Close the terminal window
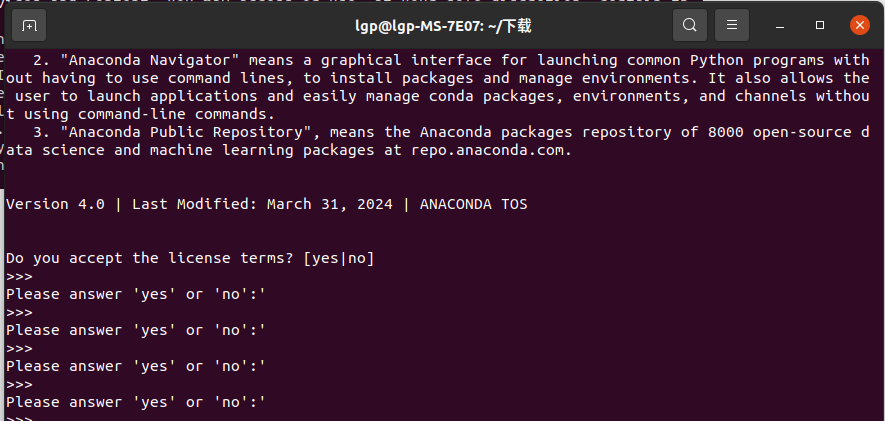 click(x=860, y=25)
